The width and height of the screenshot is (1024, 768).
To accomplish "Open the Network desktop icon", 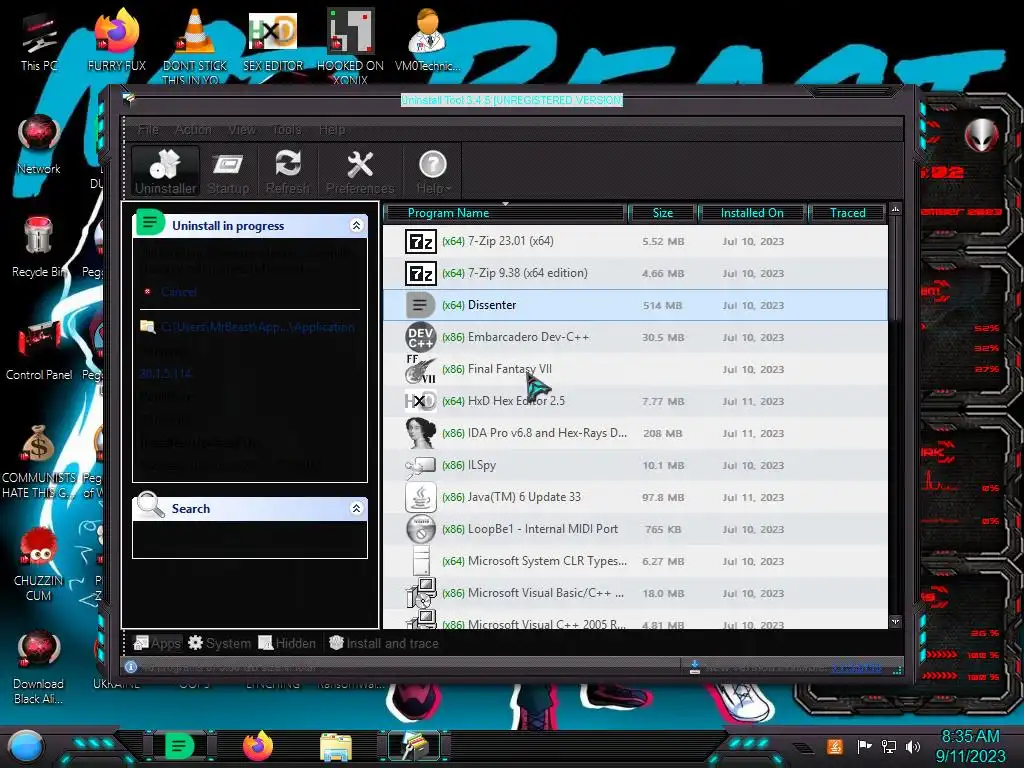I will pos(39,144).
